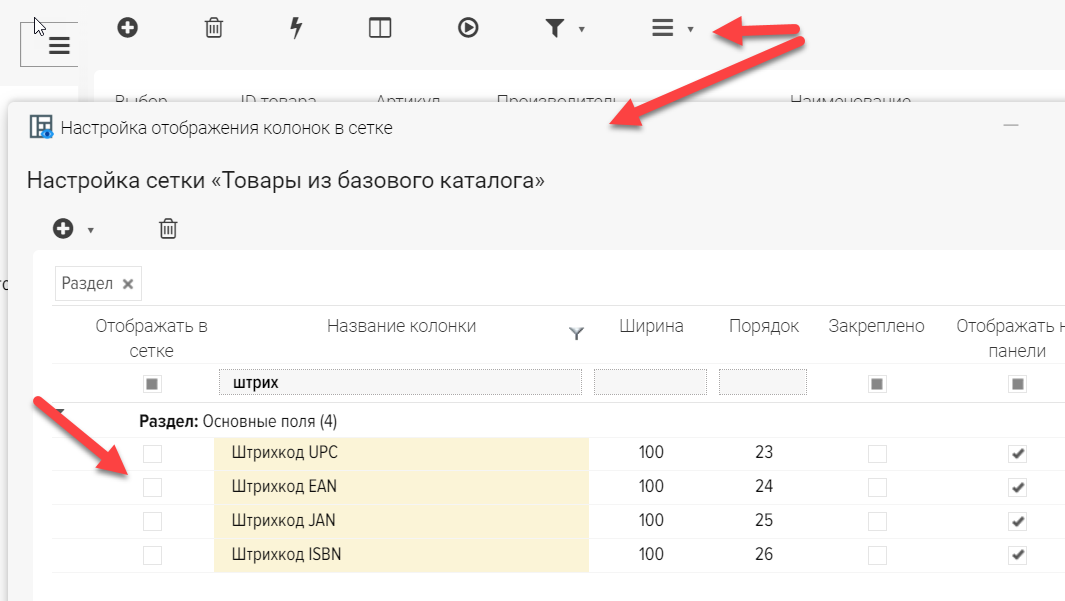The height and width of the screenshot is (601, 1065).
Task: Click order value 25
Action: 764,520
